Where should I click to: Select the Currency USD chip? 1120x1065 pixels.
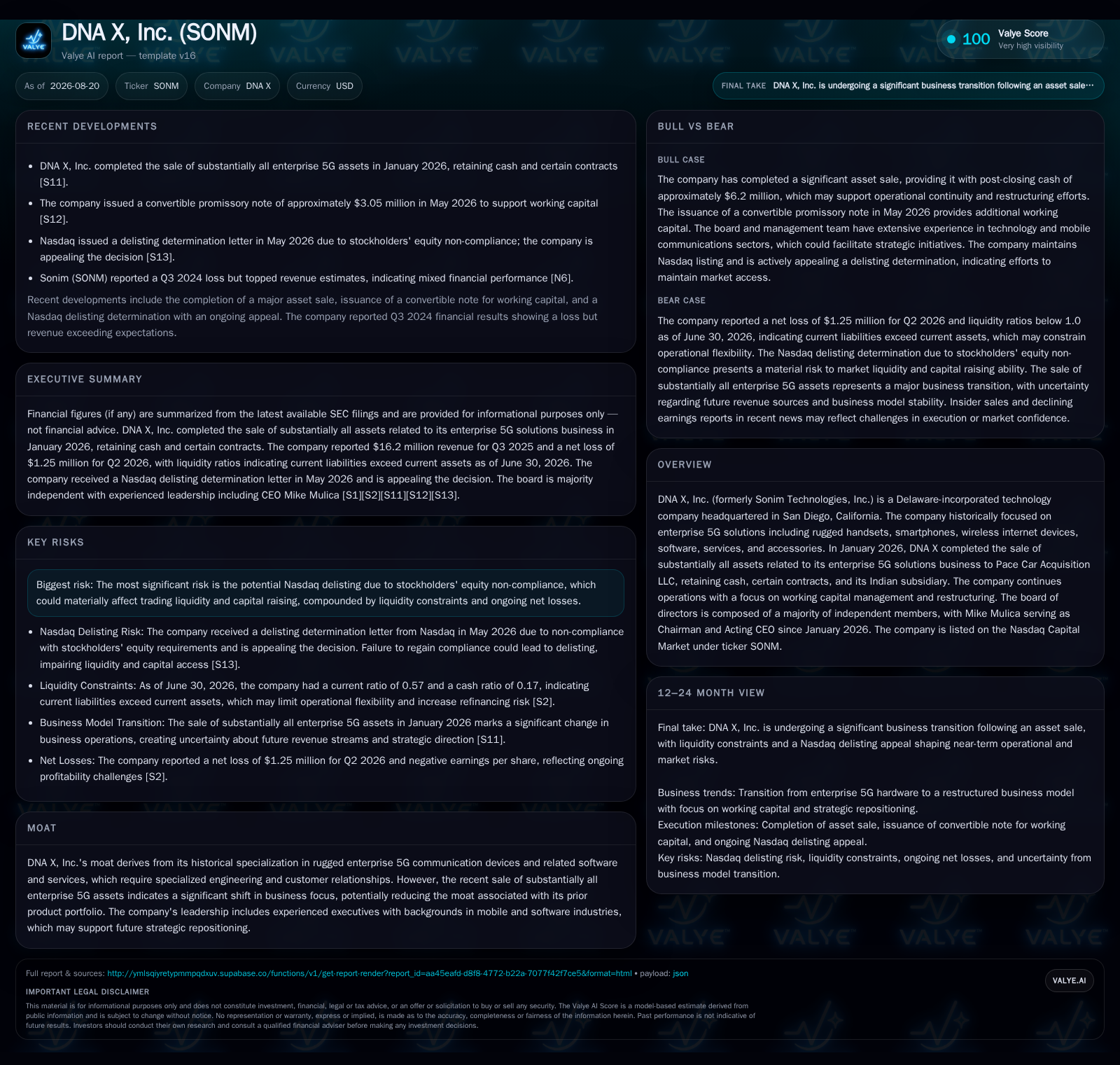[x=325, y=86]
